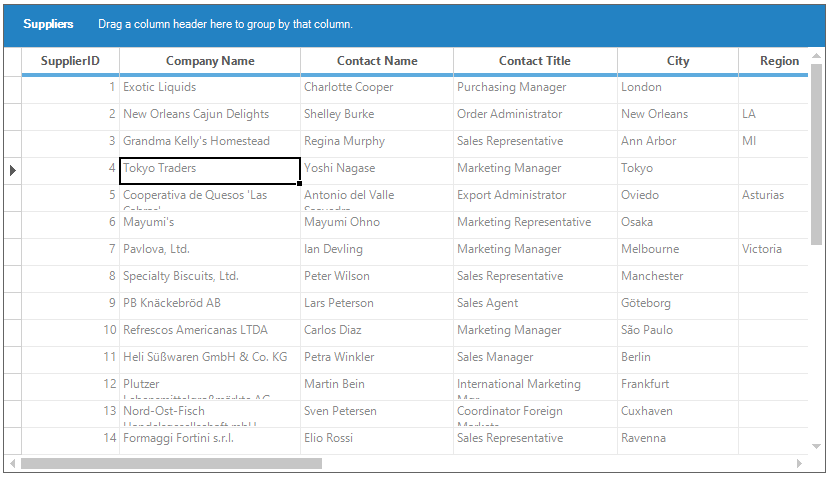Click the Ann Arbor city cell
829x477 pixels.
pyautogui.click(x=678, y=144)
